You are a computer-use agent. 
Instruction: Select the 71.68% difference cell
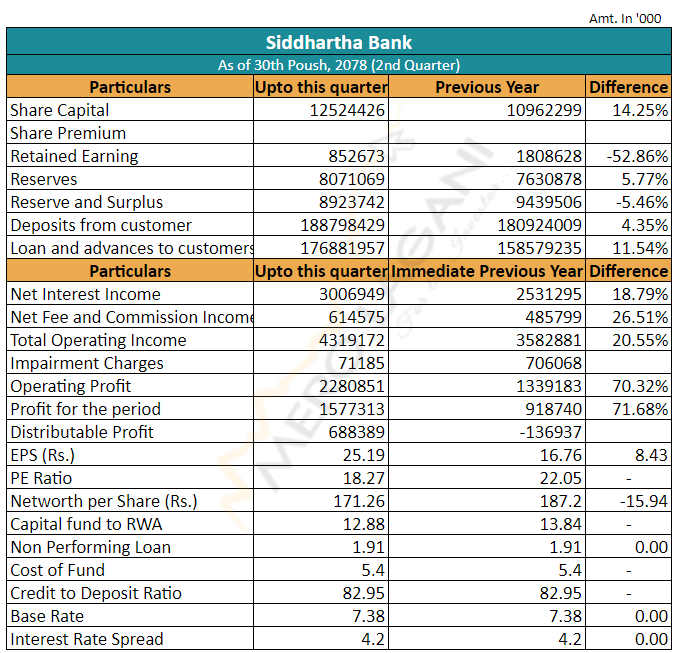tap(628, 409)
